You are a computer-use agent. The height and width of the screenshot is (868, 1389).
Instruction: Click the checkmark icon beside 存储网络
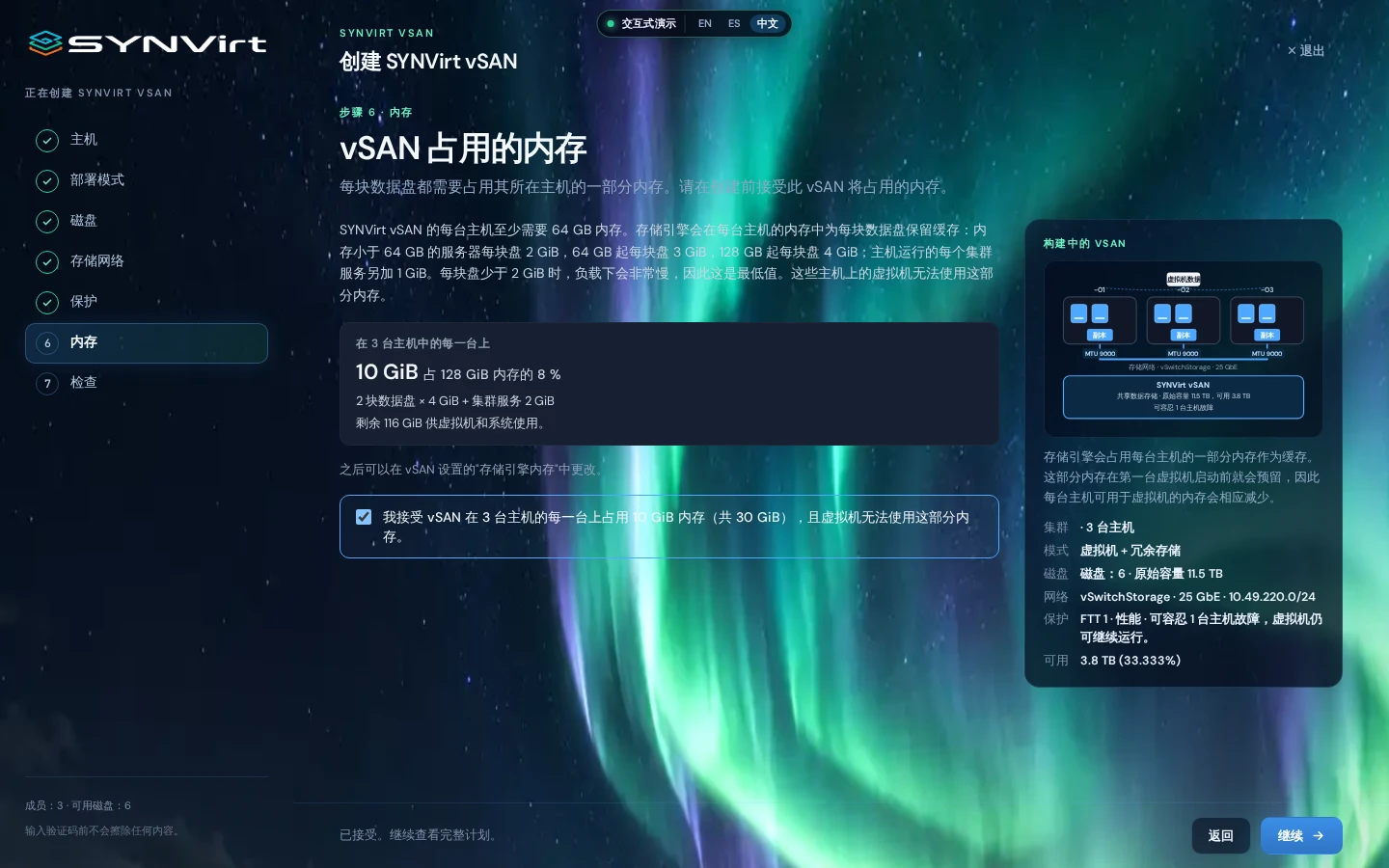point(47,262)
